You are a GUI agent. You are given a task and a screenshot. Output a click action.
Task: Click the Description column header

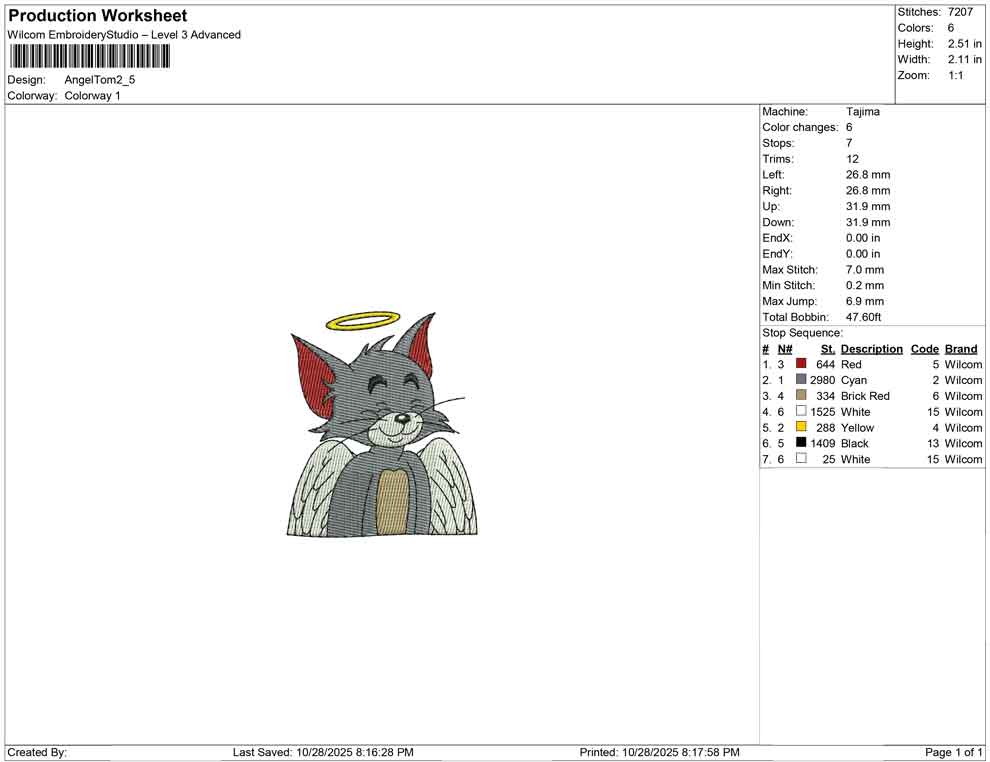pos(871,349)
